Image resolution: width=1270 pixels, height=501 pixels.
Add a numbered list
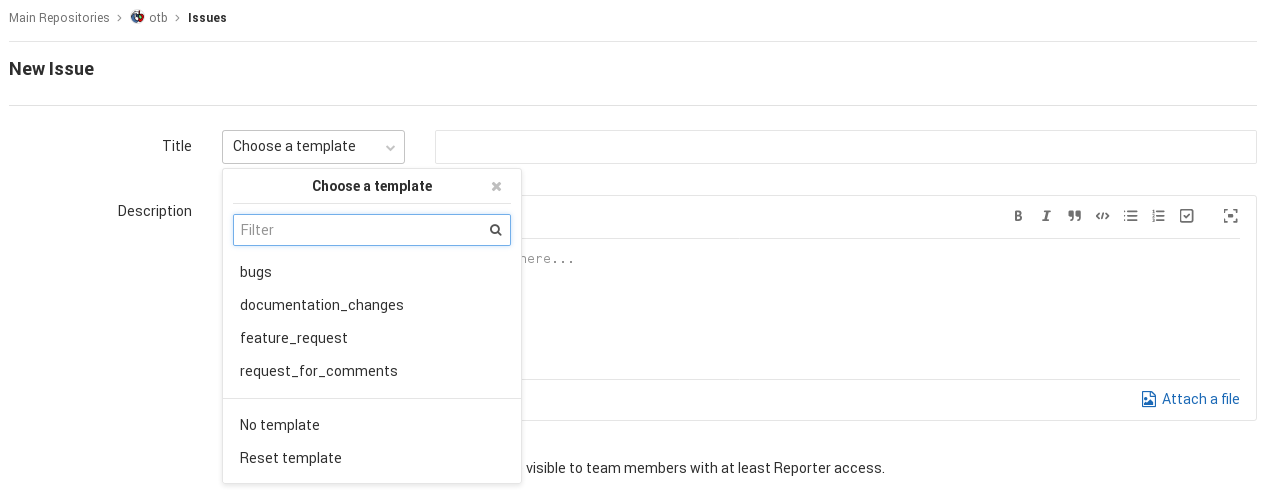click(1158, 216)
